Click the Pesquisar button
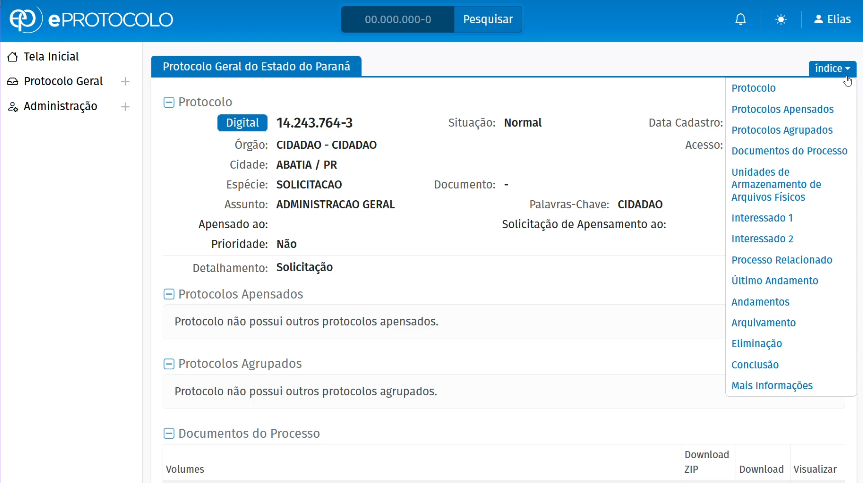The height and width of the screenshot is (483, 863). point(487,20)
